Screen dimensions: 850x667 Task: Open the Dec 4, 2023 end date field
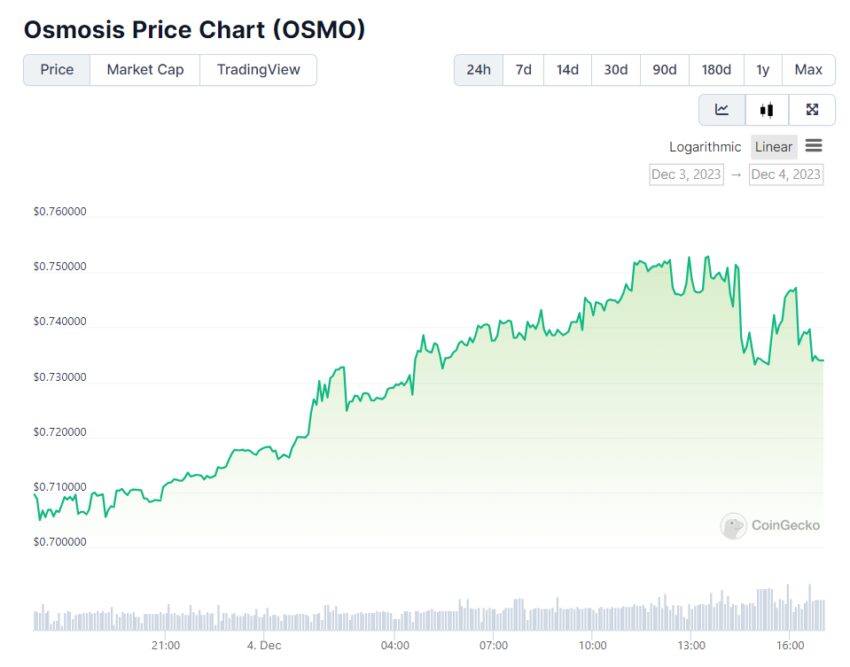point(786,174)
